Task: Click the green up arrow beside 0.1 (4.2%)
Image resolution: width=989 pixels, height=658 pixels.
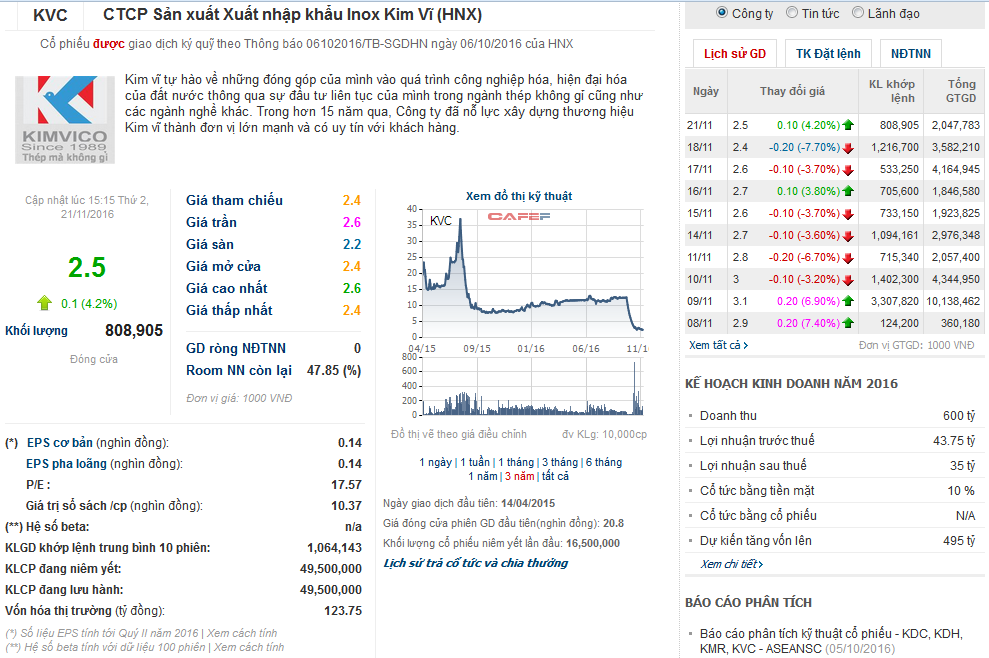Action: (x=44, y=303)
